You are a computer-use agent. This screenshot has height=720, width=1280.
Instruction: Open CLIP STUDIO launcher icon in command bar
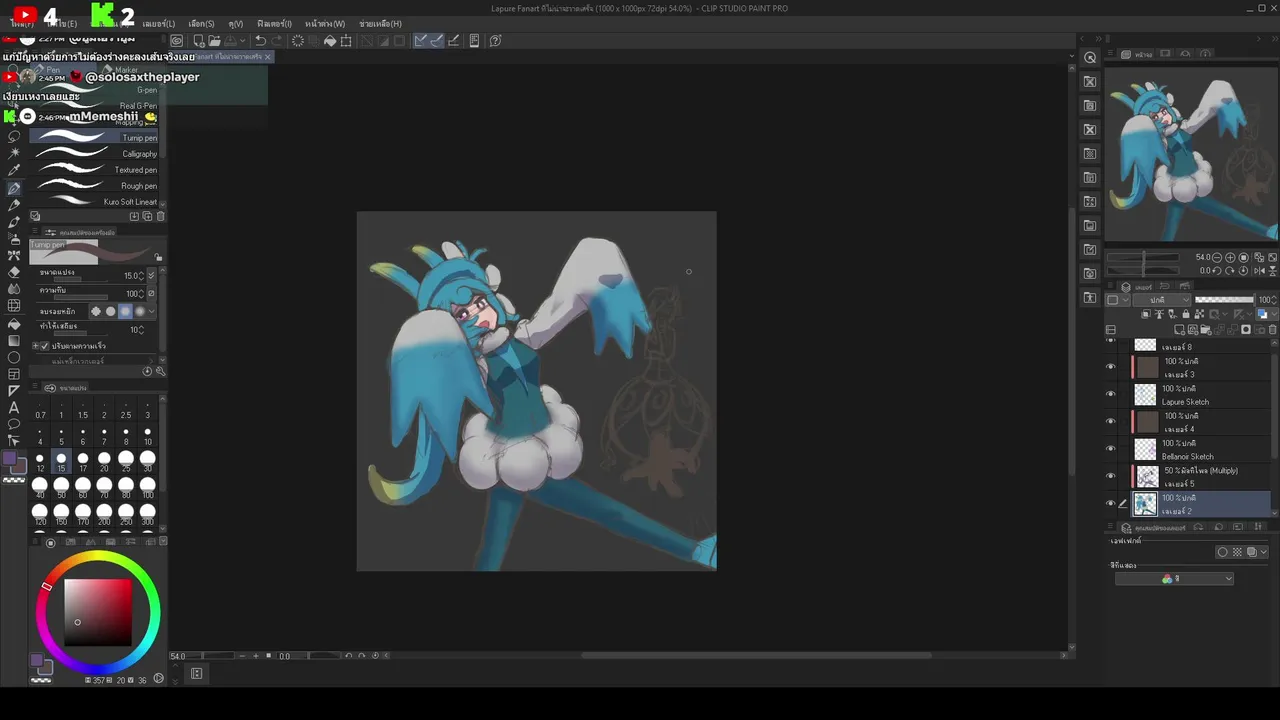(x=177, y=41)
